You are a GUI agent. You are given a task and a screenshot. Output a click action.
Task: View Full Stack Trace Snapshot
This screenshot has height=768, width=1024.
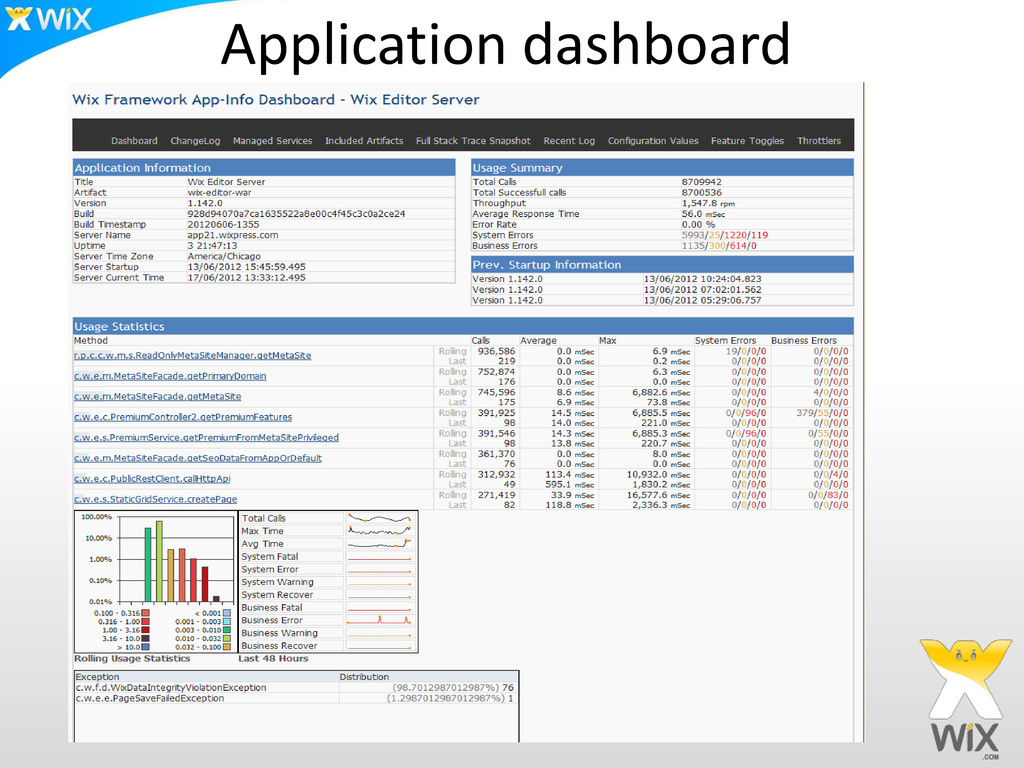[473, 140]
